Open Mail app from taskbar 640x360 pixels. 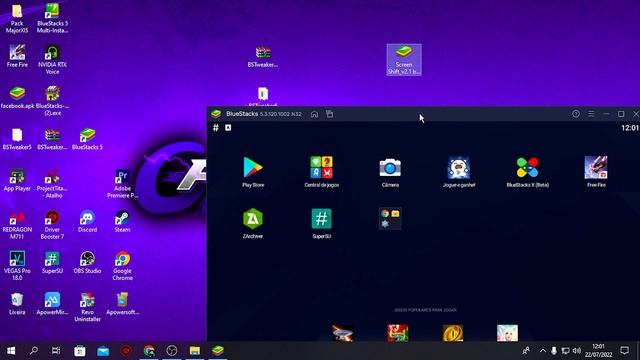[x=103, y=351]
